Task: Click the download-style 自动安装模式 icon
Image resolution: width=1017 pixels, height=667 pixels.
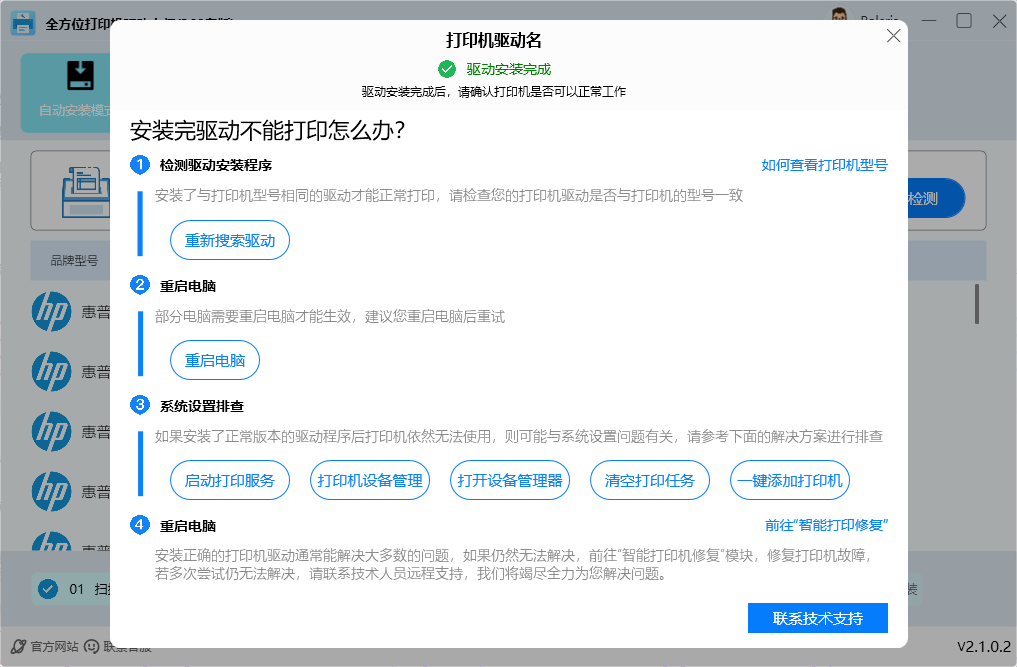Action: (x=82, y=77)
